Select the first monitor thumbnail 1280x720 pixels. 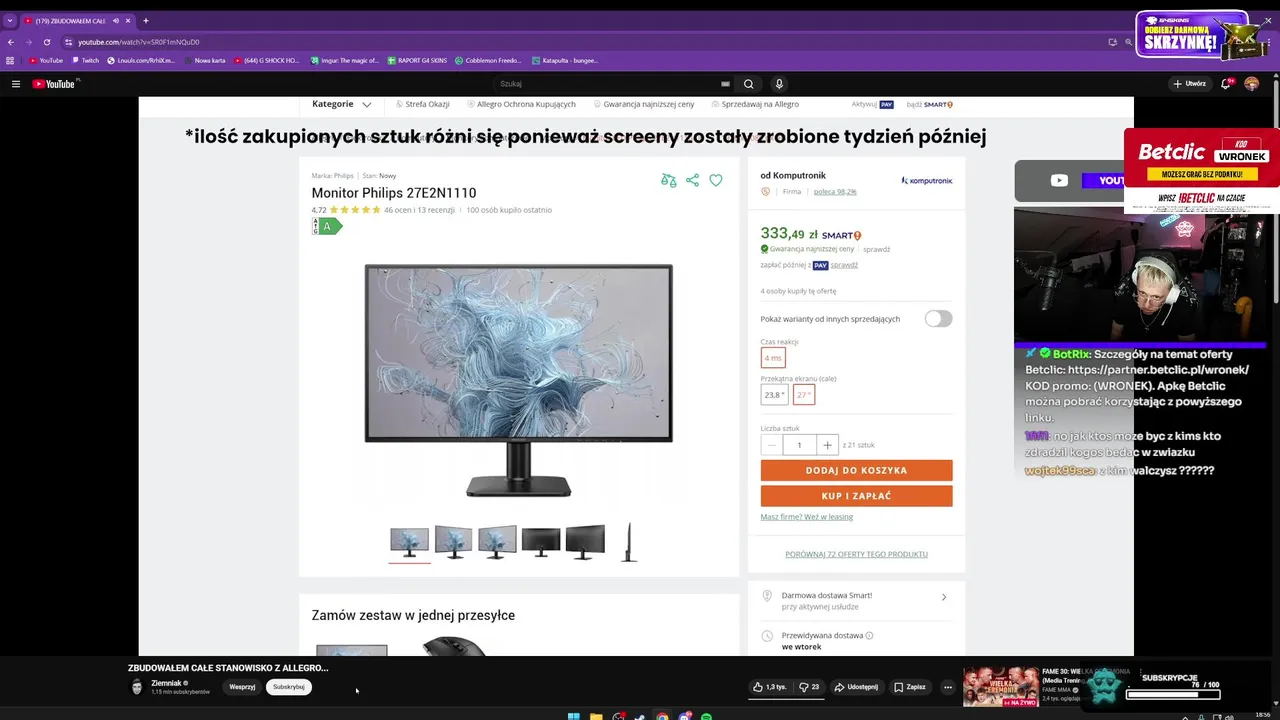[409, 542]
